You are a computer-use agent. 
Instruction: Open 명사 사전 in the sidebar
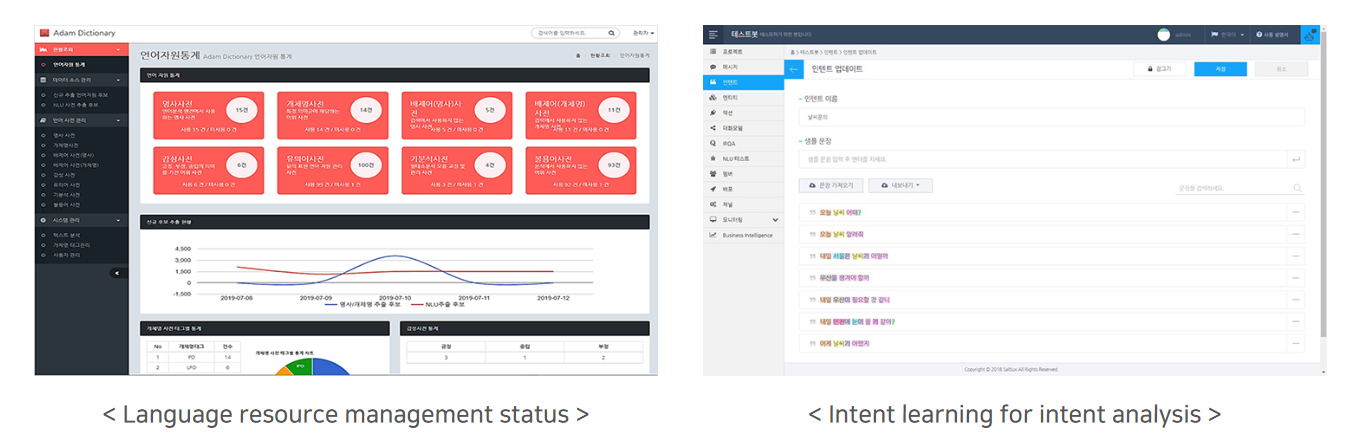pos(63,134)
